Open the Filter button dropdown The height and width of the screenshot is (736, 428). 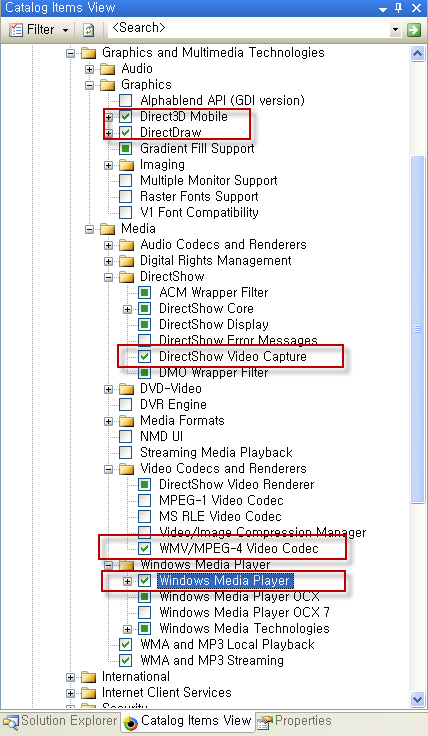coord(65,31)
